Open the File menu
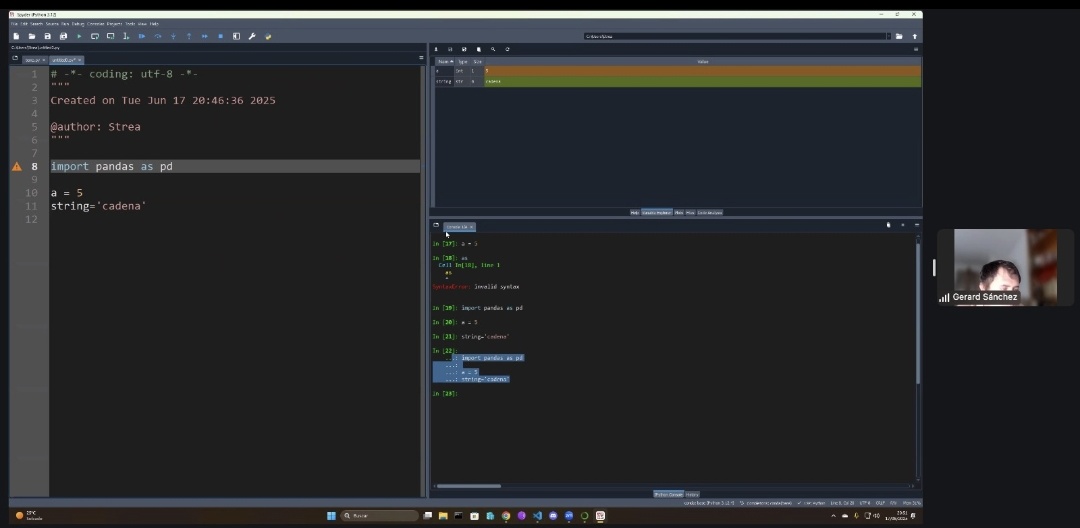Viewport: 1080px width, 528px height. pos(14,24)
